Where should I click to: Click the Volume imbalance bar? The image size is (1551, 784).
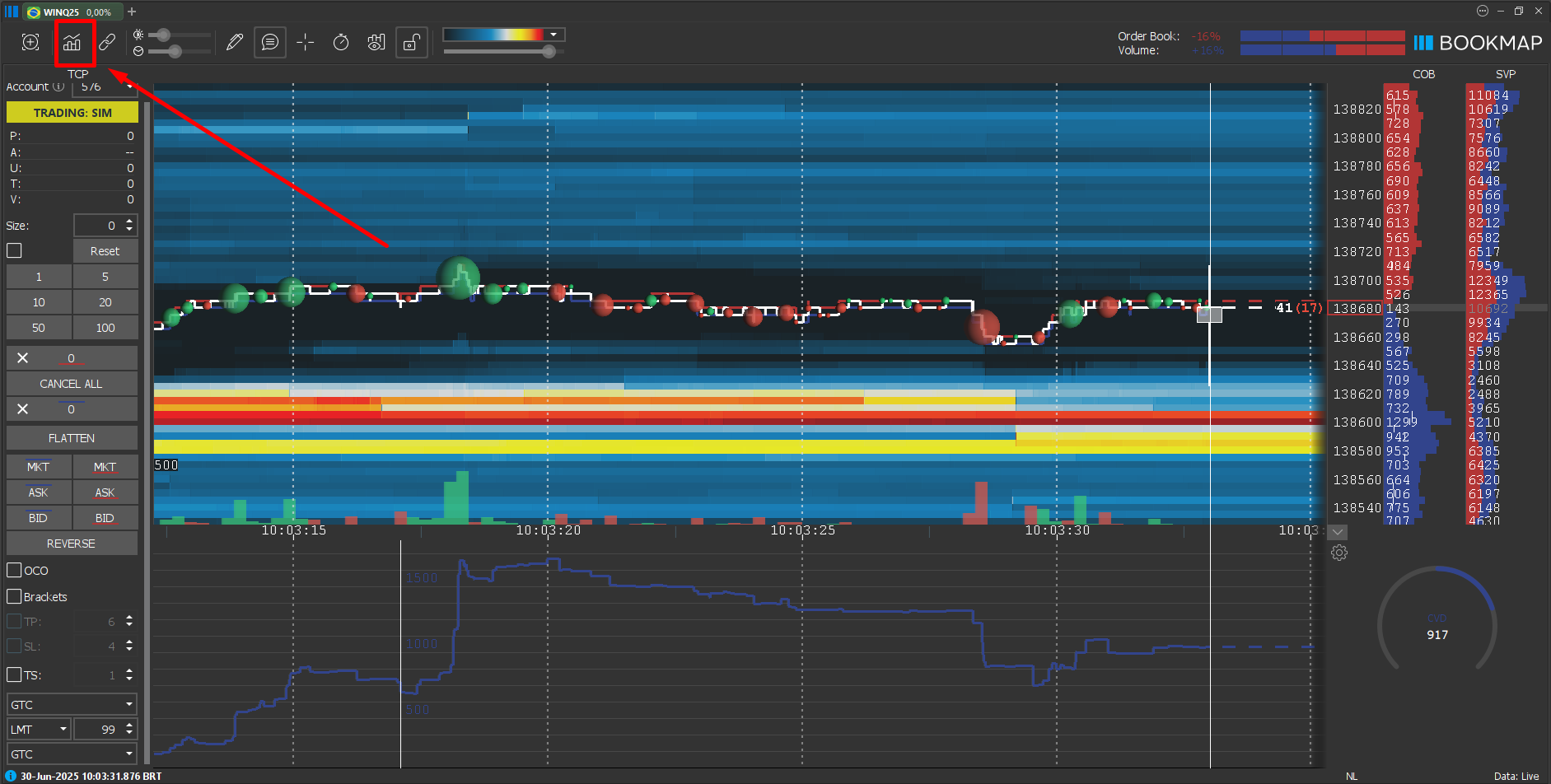point(1322,50)
